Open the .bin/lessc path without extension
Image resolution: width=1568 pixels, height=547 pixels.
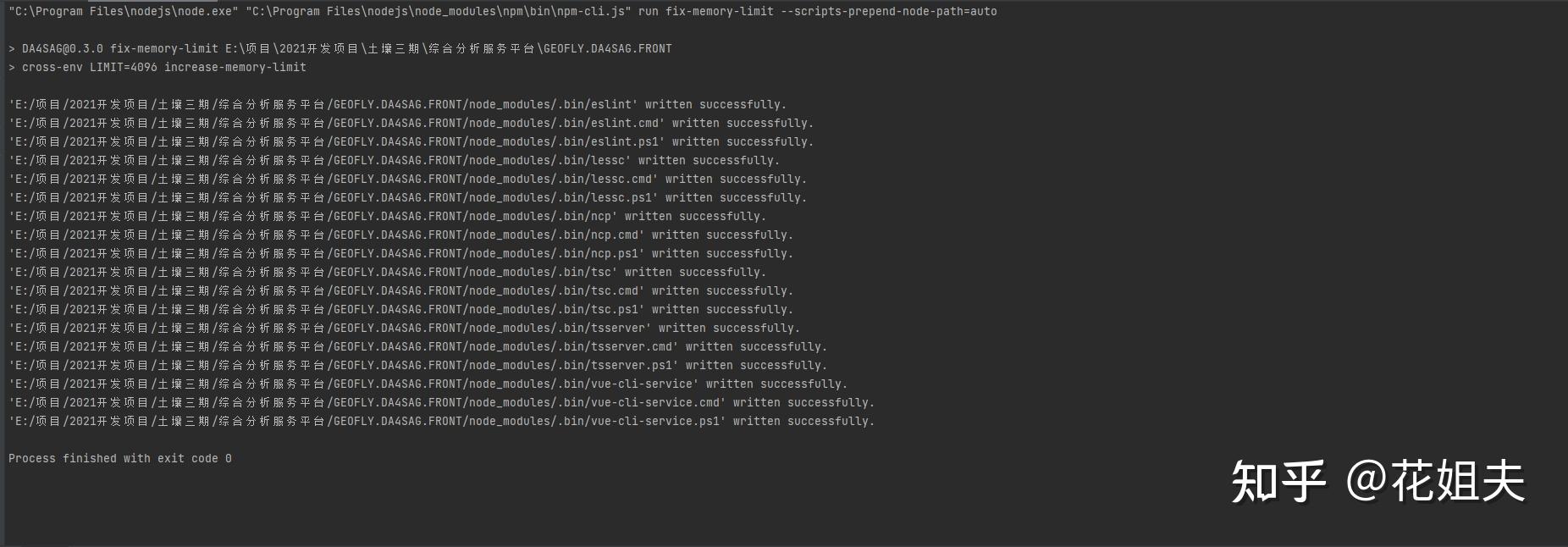(x=320, y=161)
